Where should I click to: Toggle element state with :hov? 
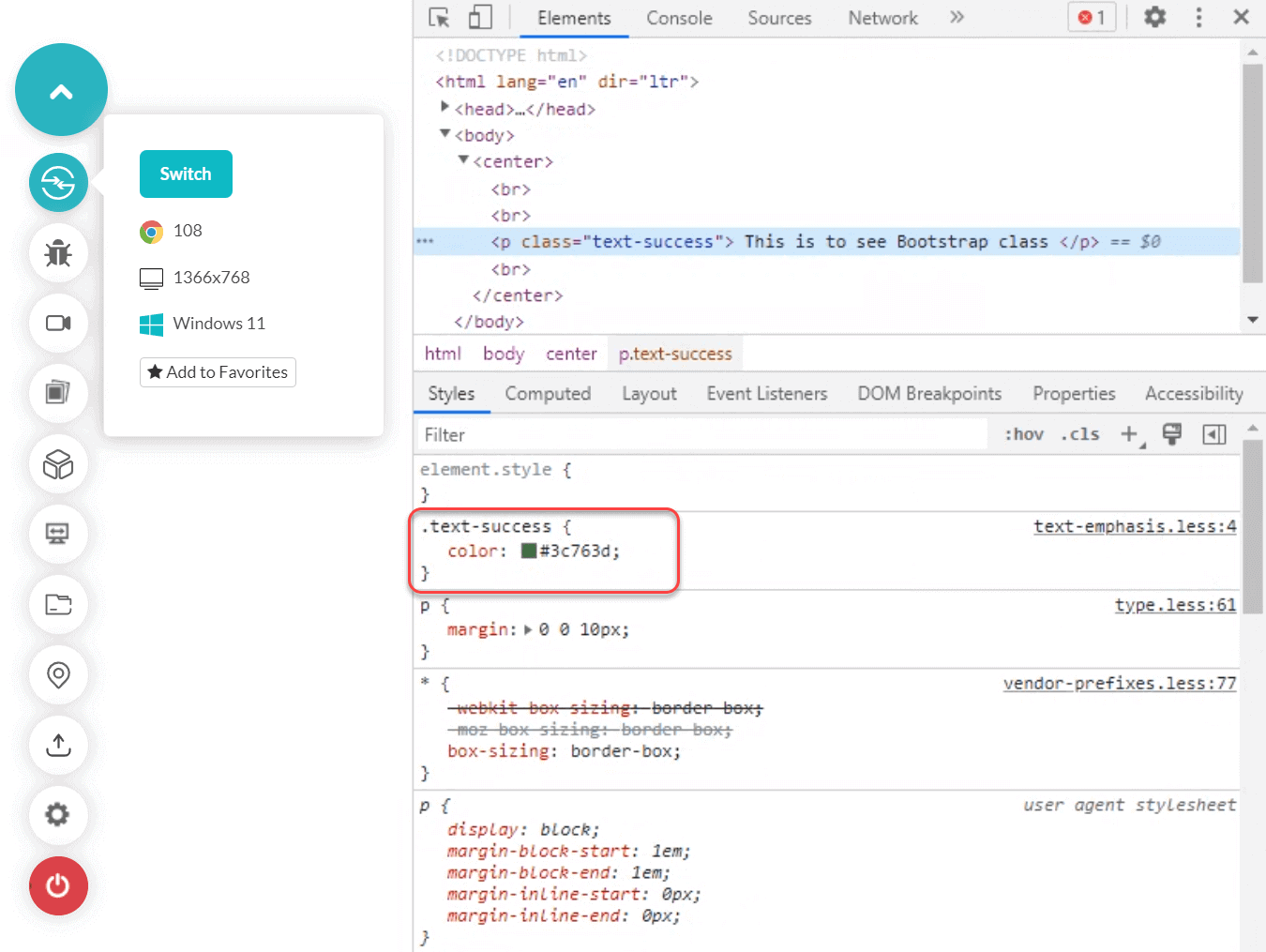coord(1023,433)
